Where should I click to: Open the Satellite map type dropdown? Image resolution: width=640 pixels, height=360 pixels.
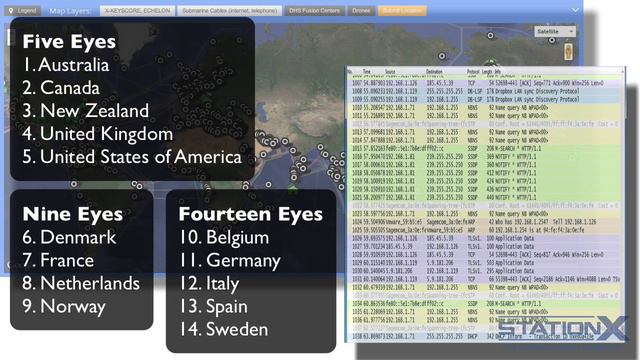pyautogui.click(x=555, y=31)
